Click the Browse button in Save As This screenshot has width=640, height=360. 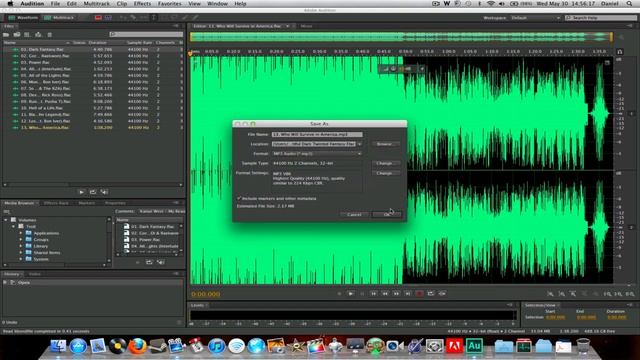click(384, 144)
